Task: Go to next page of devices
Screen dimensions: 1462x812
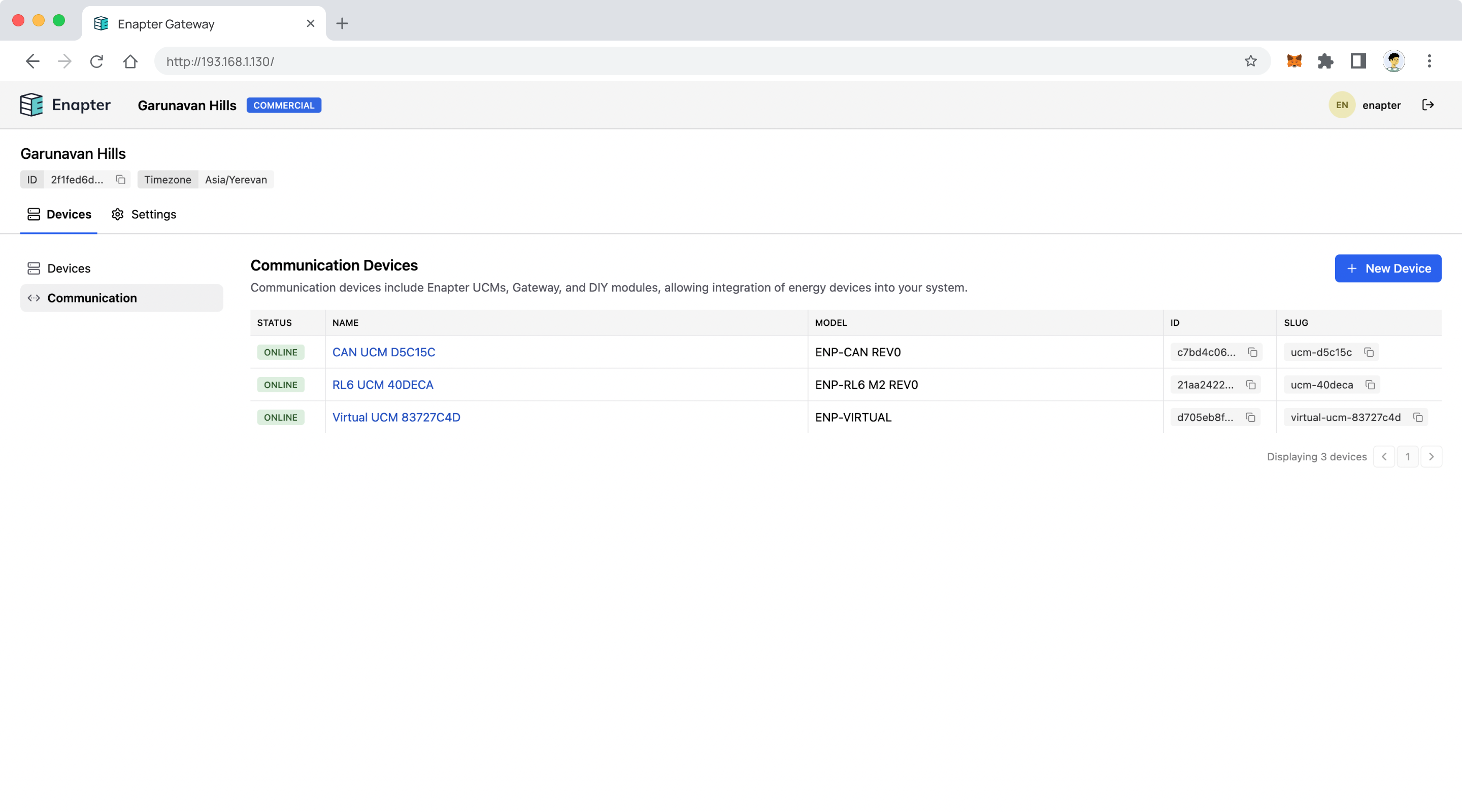Action: coord(1431,457)
